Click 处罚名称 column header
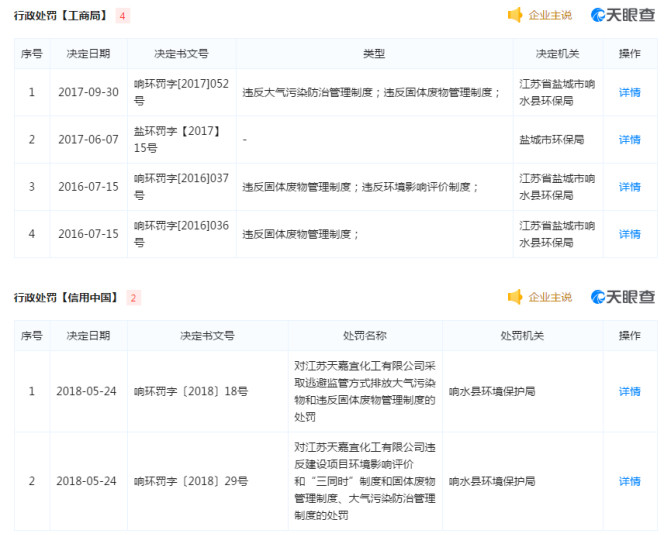The image size is (664, 535). tap(365, 336)
